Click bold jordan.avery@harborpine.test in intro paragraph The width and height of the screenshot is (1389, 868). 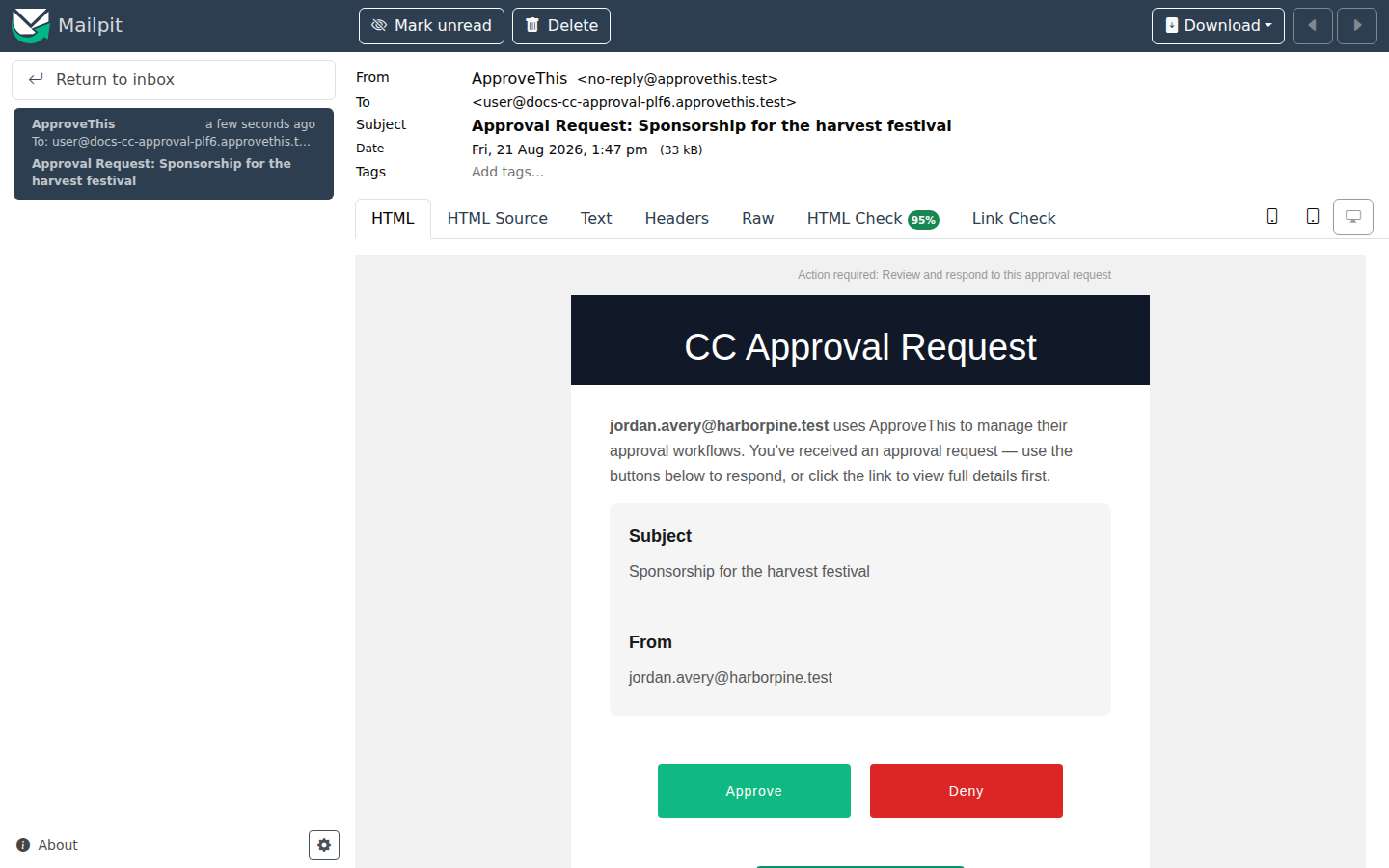pyautogui.click(x=720, y=425)
